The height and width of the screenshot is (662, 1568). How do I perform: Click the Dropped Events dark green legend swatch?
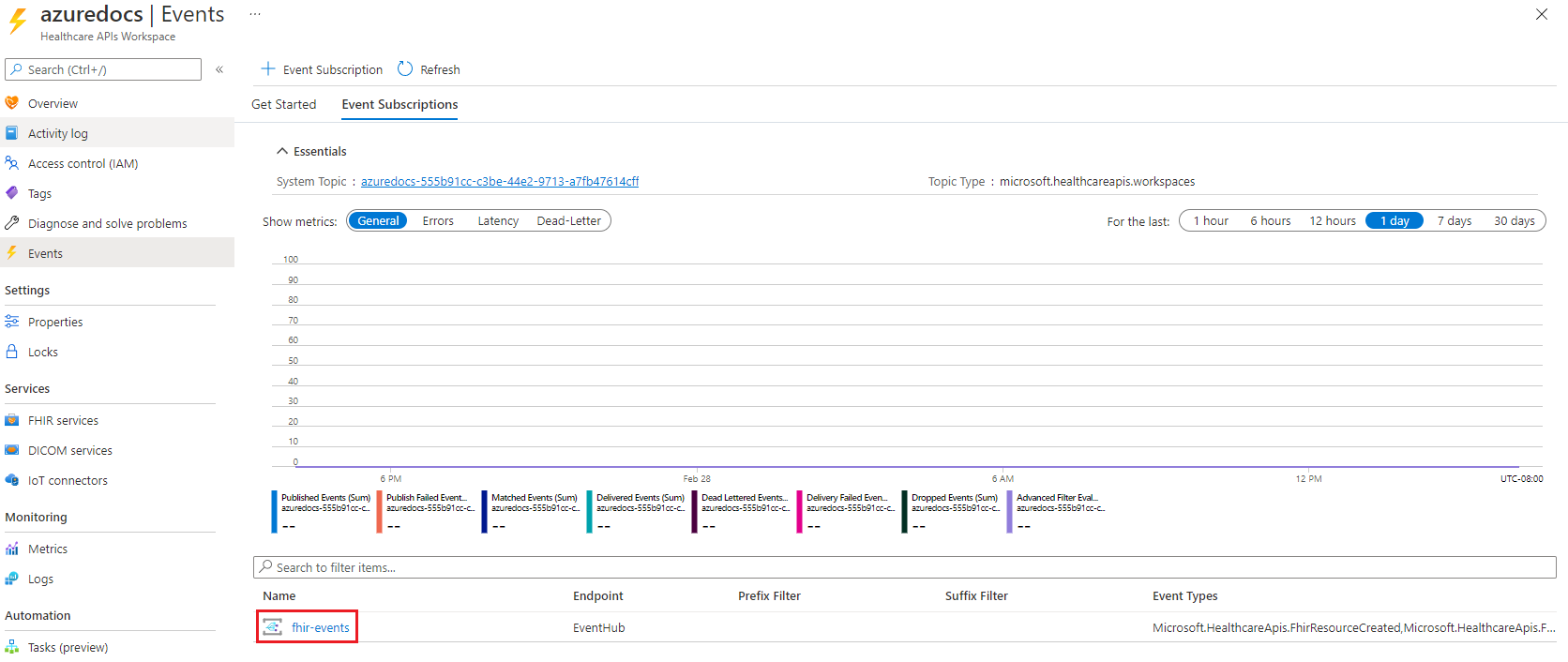(x=904, y=512)
